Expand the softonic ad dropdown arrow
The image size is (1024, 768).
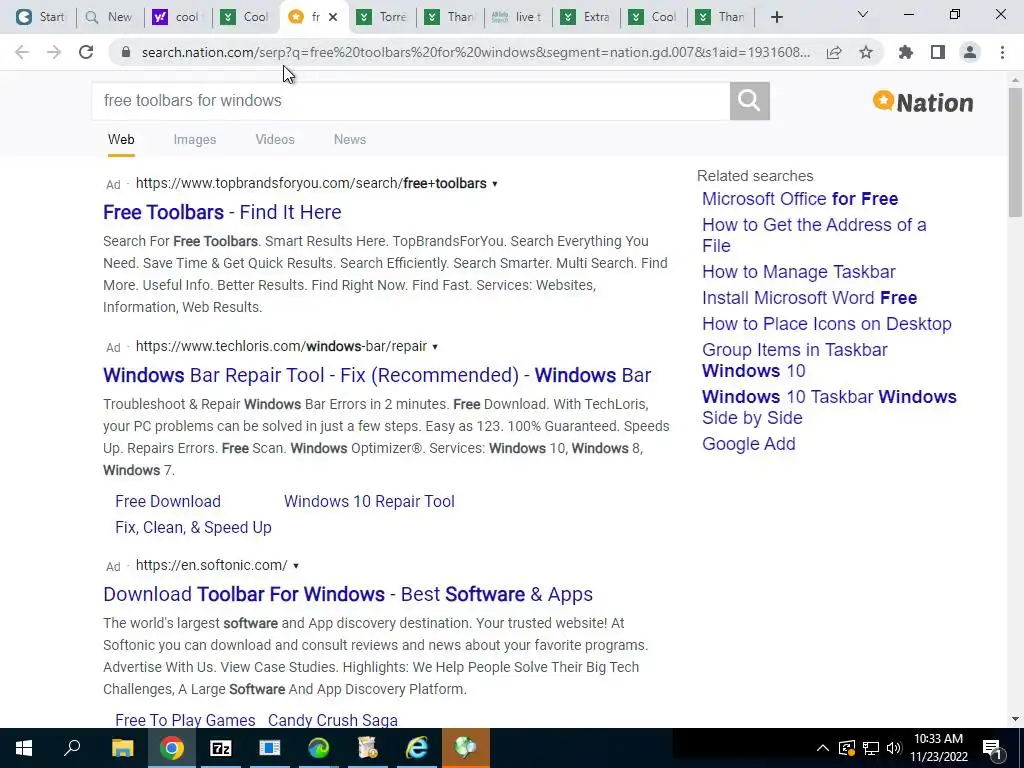296,566
